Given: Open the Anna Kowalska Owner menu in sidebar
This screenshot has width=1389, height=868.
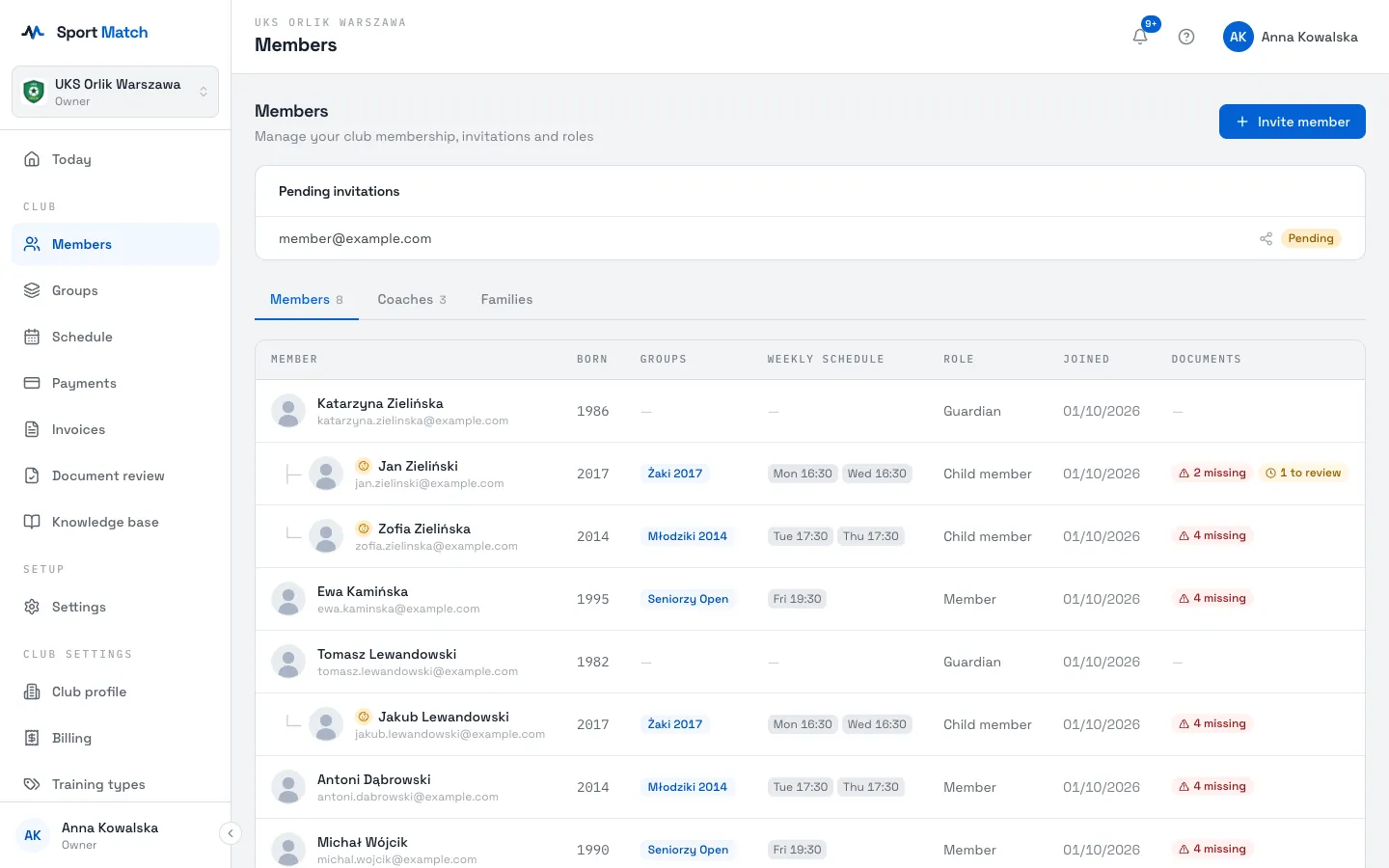Looking at the screenshot, I should pyautogui.click(x=111, y=835).
